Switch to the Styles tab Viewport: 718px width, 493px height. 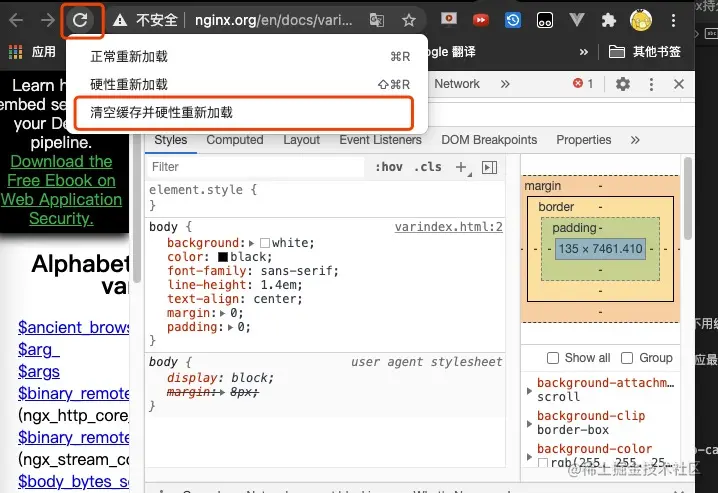(170, 140)
